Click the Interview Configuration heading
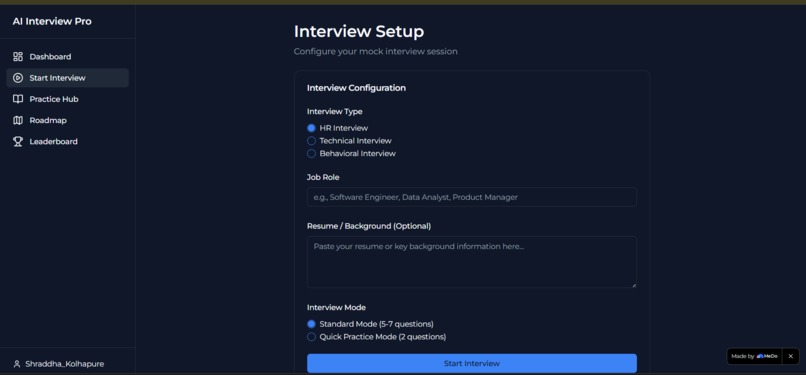This screenshot has height=375, width=806. (x=356, y=88)
